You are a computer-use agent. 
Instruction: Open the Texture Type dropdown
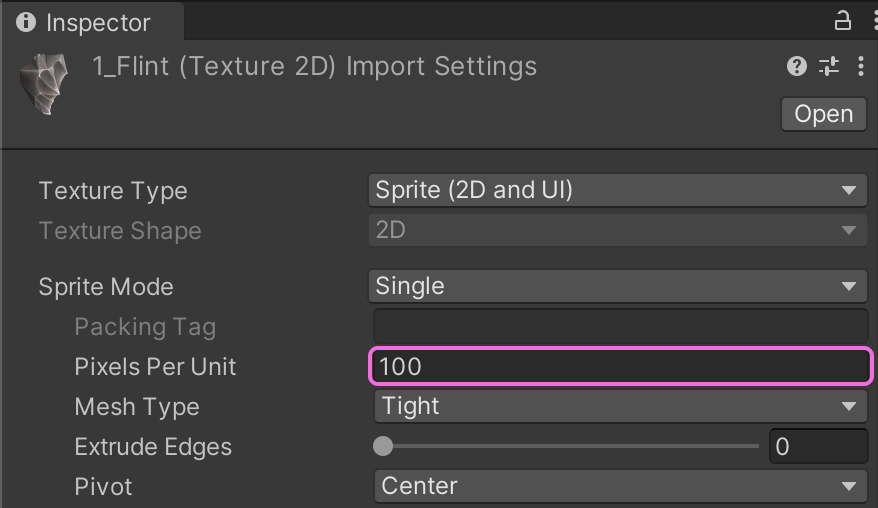point(618,190)
